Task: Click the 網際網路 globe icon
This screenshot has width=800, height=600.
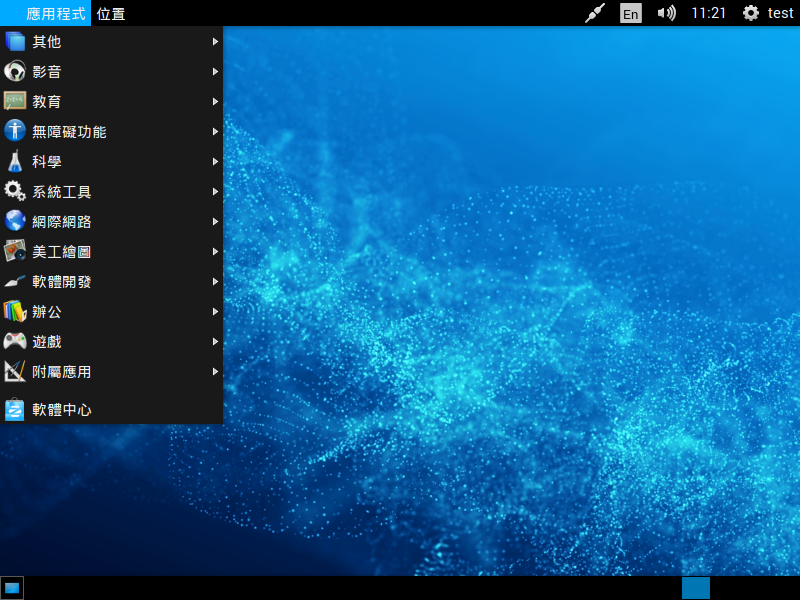Action: pyautogui.click(x=15, y=221)
